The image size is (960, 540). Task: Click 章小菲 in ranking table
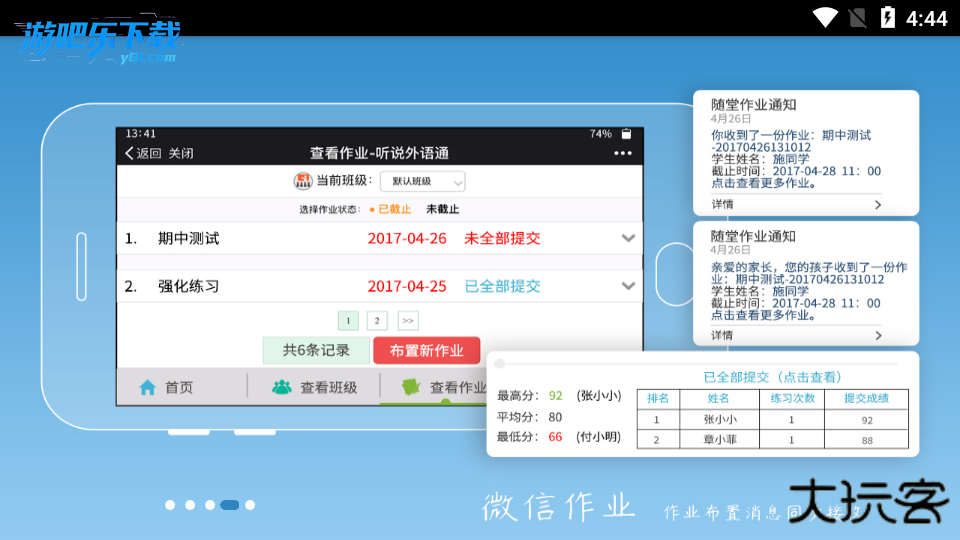(x=720, y=440)
